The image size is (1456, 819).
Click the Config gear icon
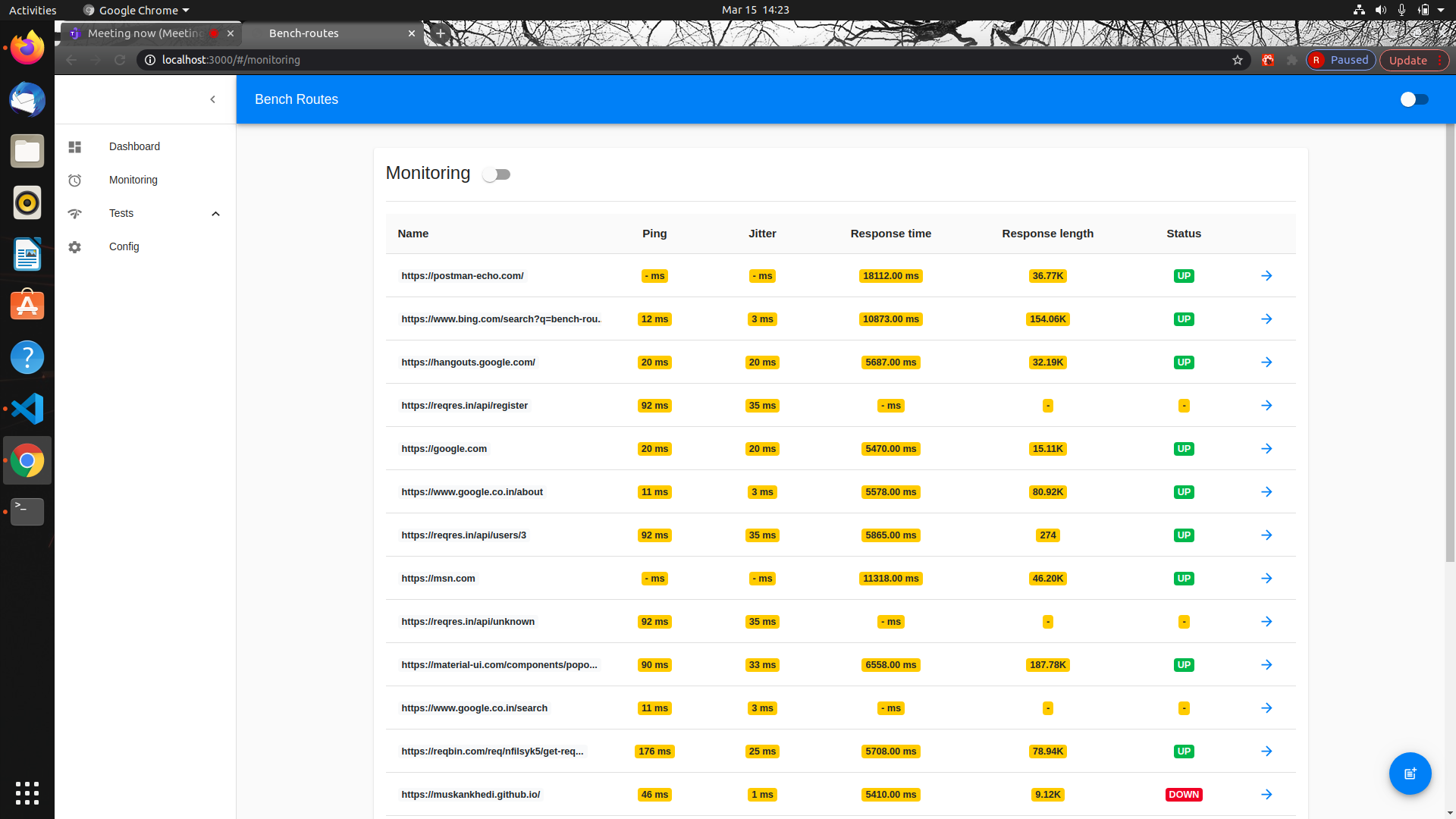pos(74,247)
